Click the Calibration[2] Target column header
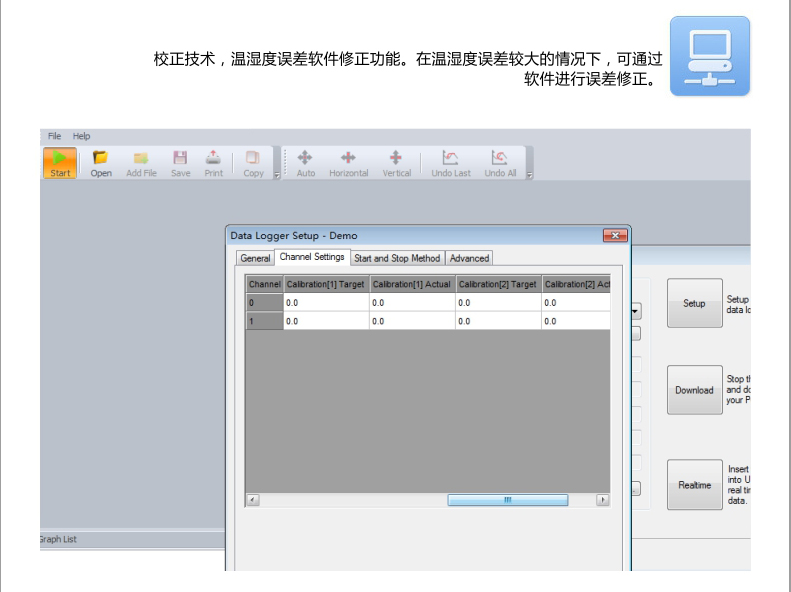Screen dimensions: 791x592 [x=498, y=284]
